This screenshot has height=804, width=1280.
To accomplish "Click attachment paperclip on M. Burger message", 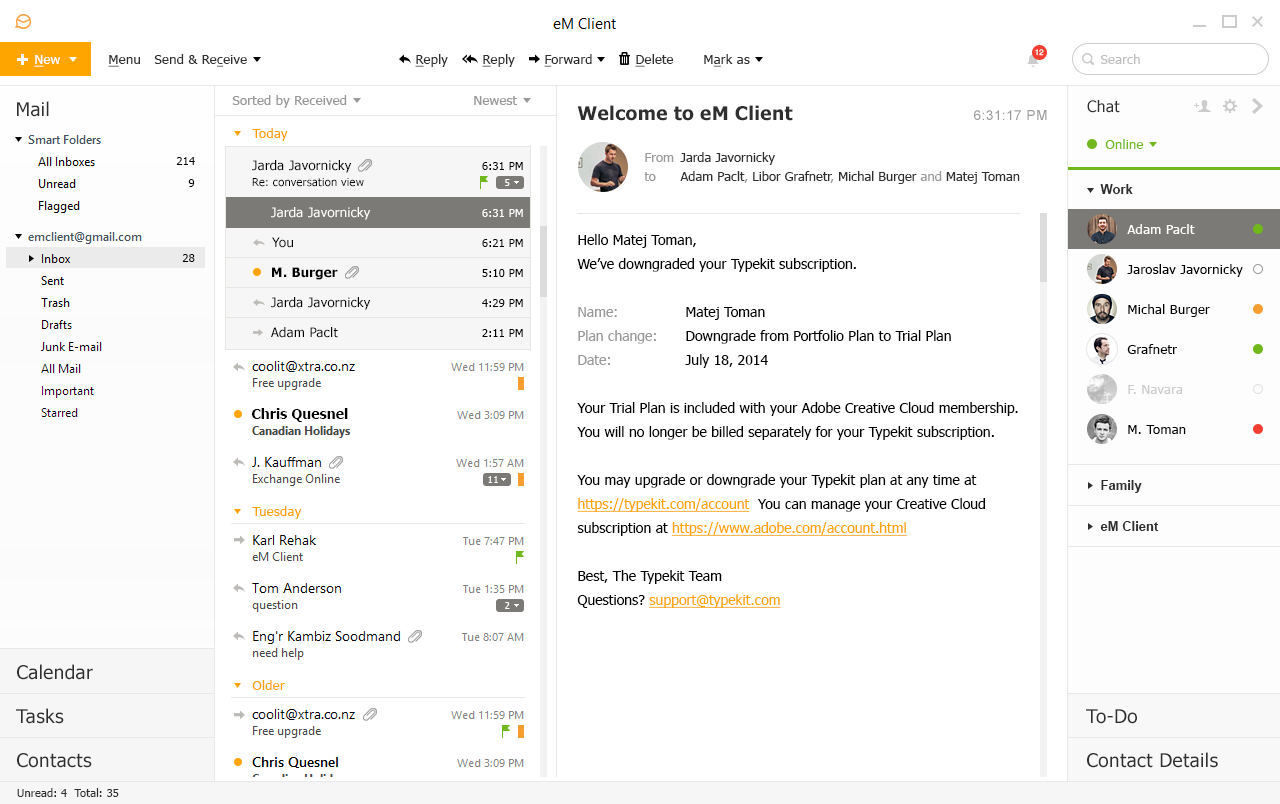I will (x=351, y=272).
